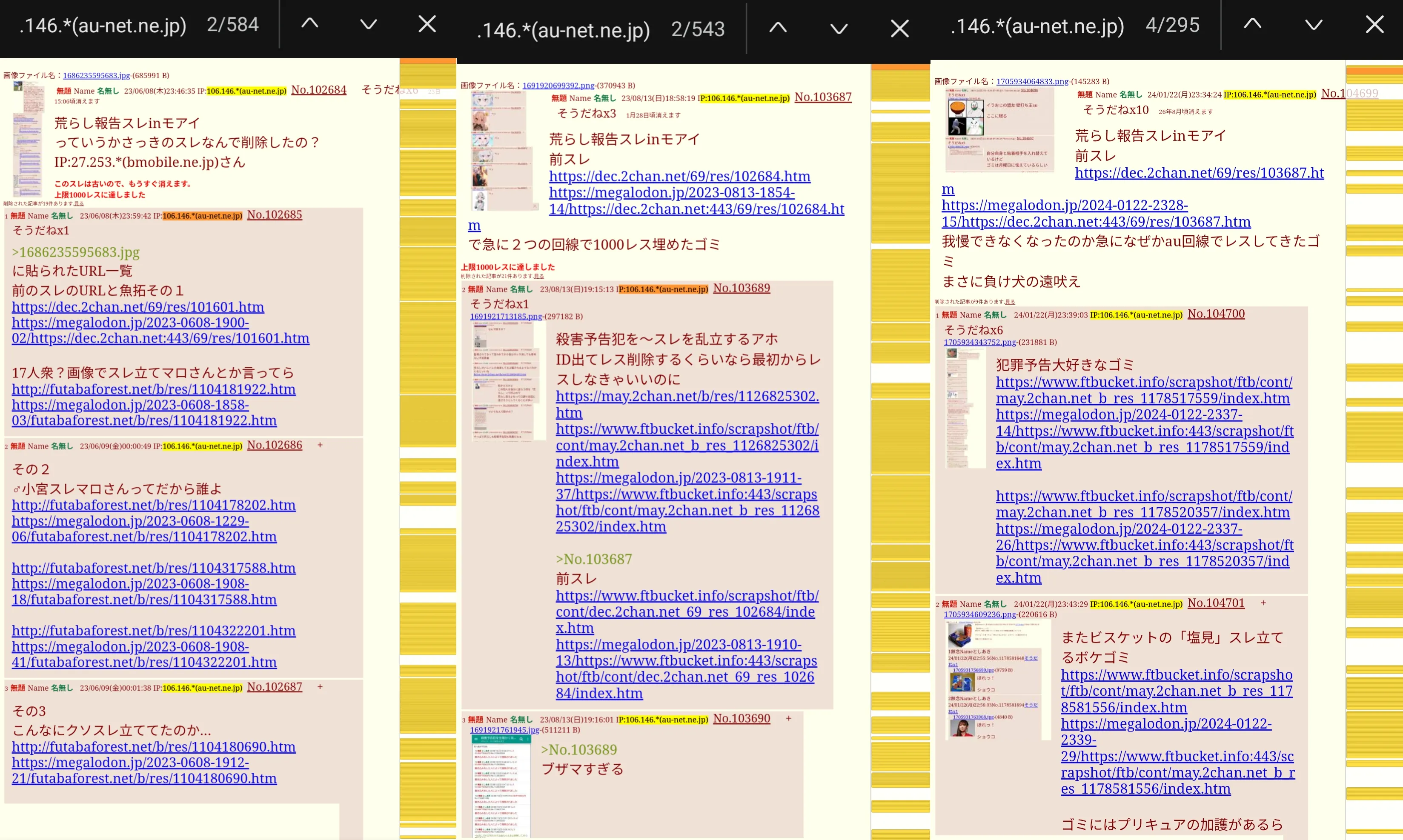Go to previous match in middle panel
1403x840 pixels.
click(777, 28)
